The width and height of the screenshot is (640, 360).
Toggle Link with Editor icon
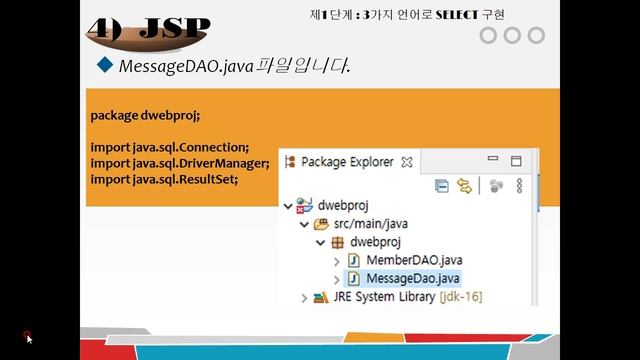[464, 186]
